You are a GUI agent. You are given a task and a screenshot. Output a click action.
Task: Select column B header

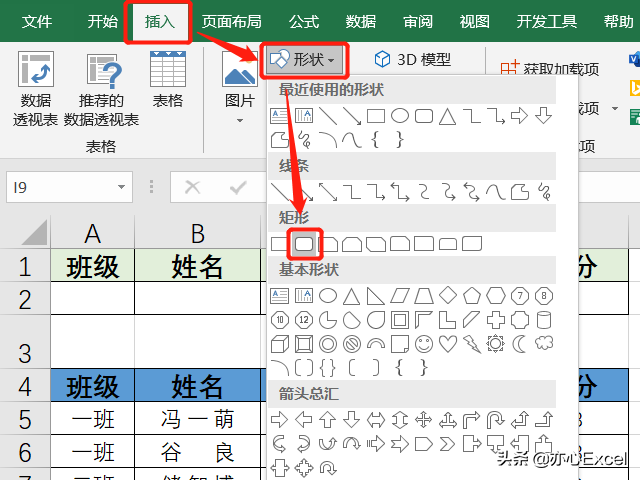point(198,233)
